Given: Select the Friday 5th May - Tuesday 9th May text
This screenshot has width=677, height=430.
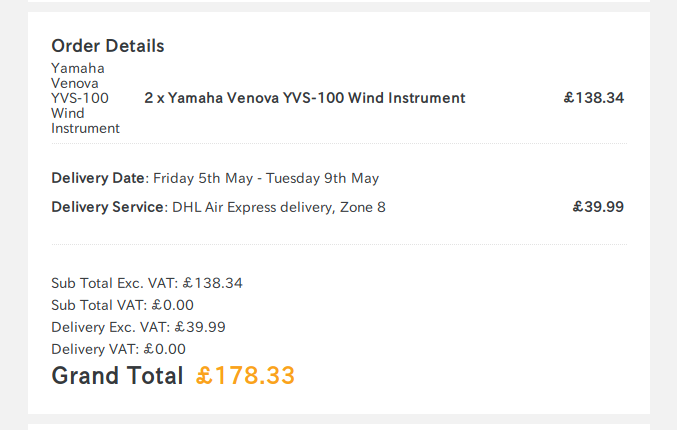Looking at the screenshot, I should point(266,178).
